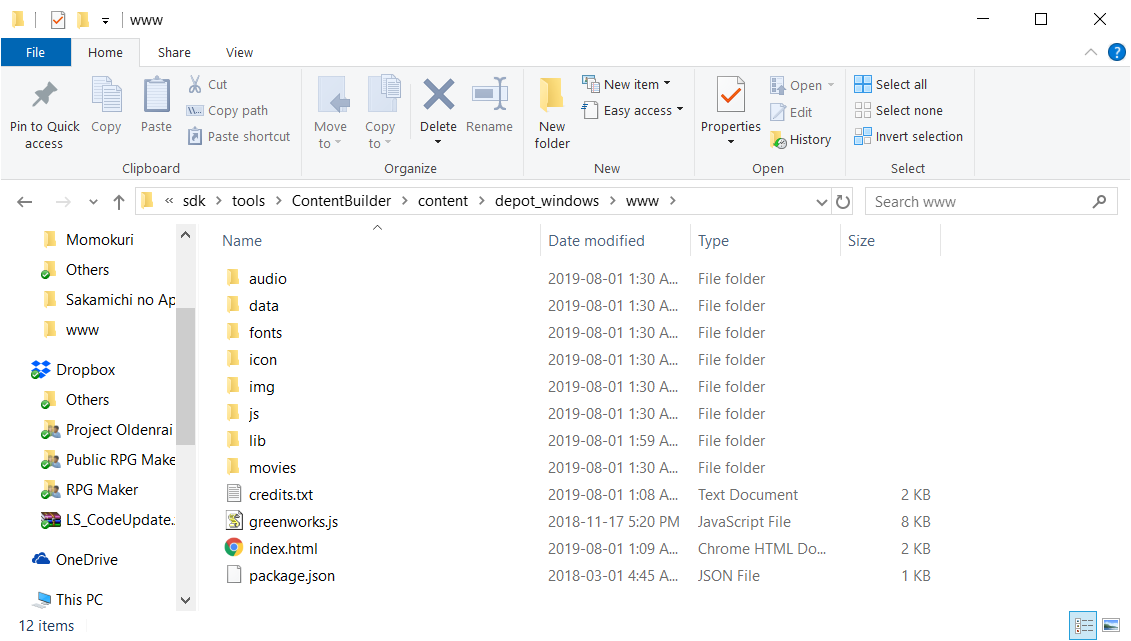Image resolution: width=1131 pixels, height=641 pixels.
Task: Click Open in the ribbon
Action: [x=801, y=85]
